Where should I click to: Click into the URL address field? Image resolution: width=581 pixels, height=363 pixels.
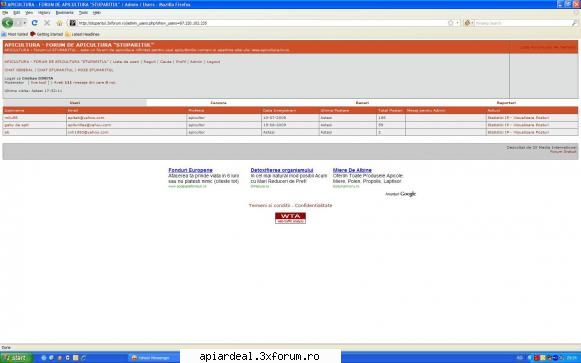pos(259,23)
